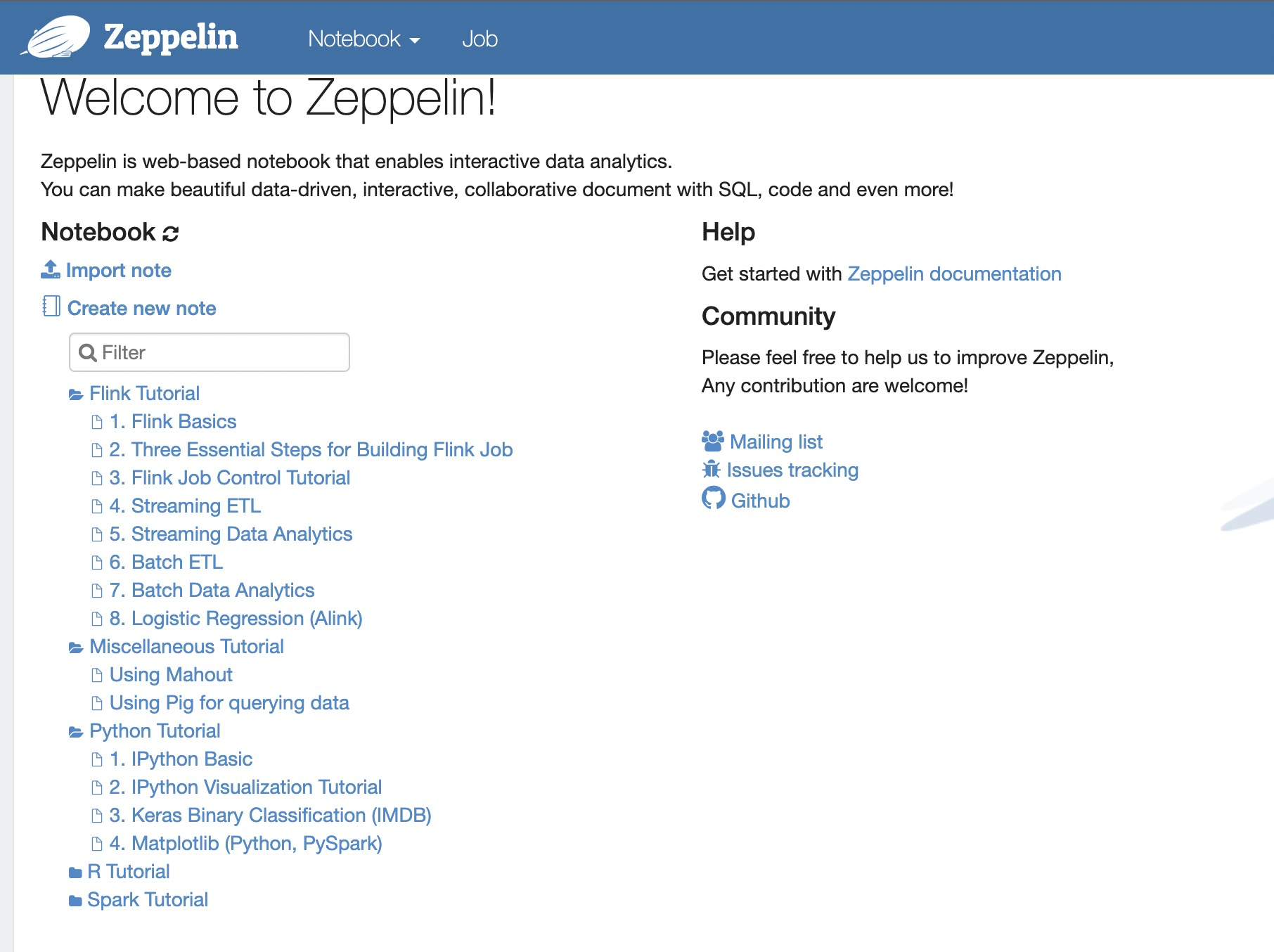This screenshot has width=1274, height=952.
Task: Expand the Spark Tutorial folder icon
Action: point(75,901)
